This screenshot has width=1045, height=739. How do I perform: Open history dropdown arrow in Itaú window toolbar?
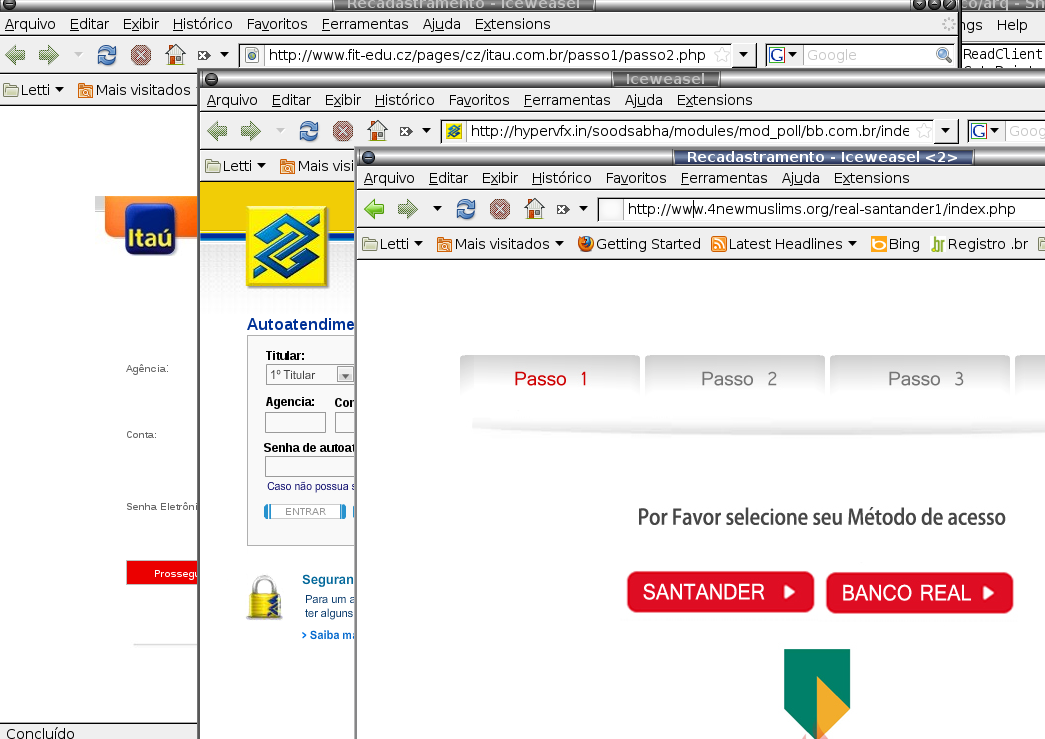[78, 55]
